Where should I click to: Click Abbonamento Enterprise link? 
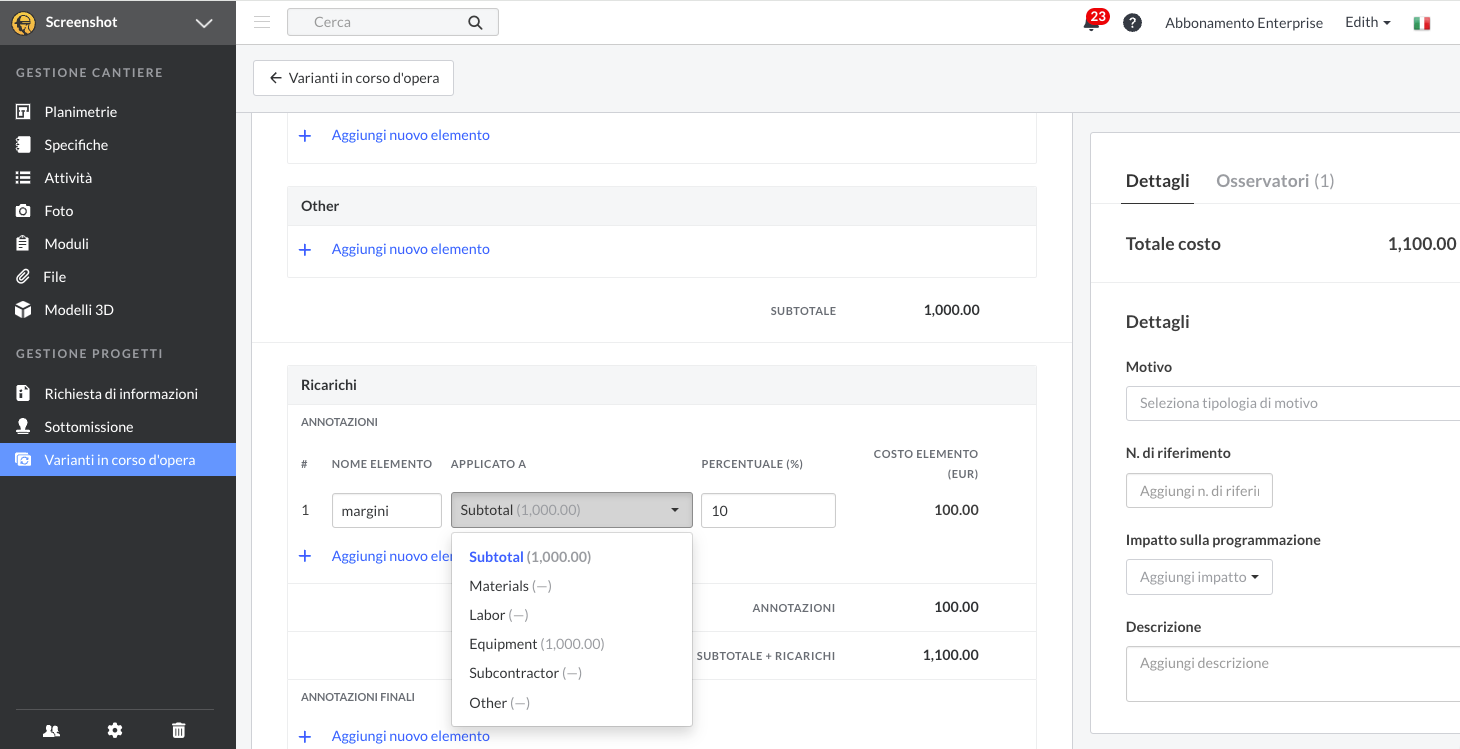(1244, 22)
